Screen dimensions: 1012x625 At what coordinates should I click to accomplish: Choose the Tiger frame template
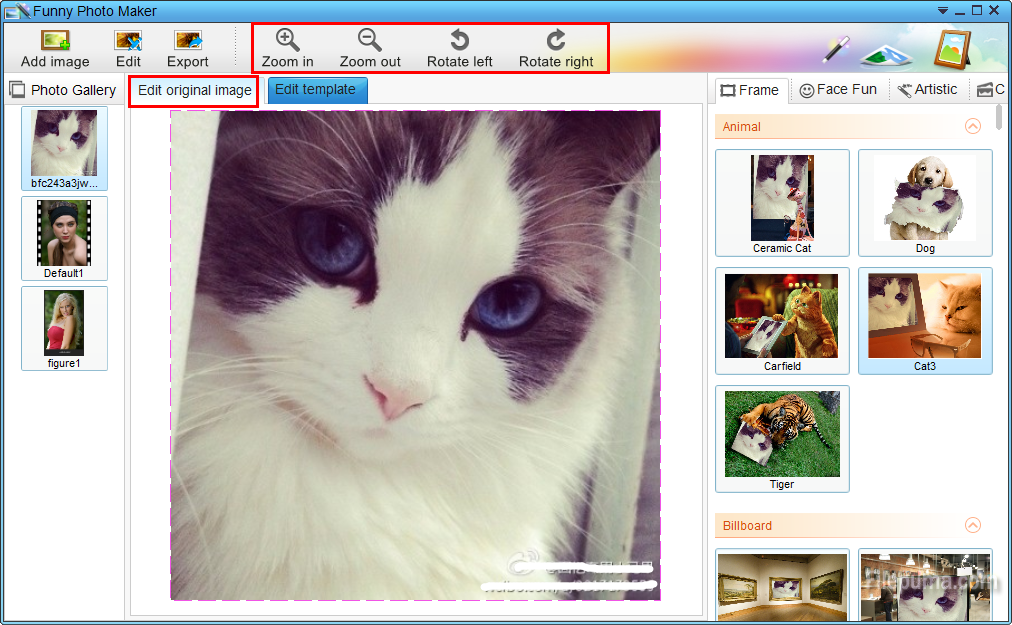tap(782, 438)
